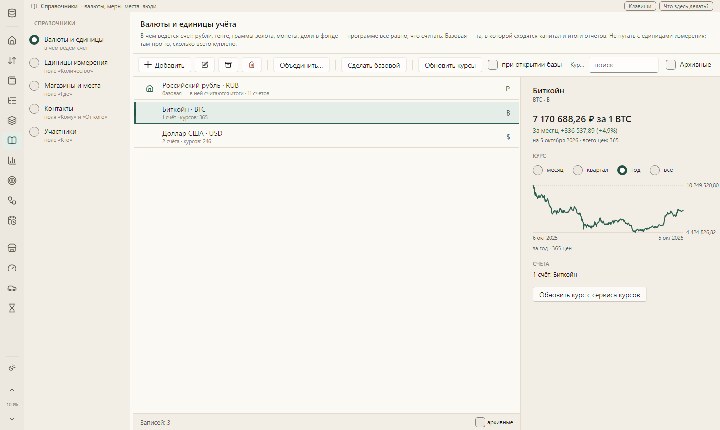Open the gauge speedometer sidebar icon

12,268
